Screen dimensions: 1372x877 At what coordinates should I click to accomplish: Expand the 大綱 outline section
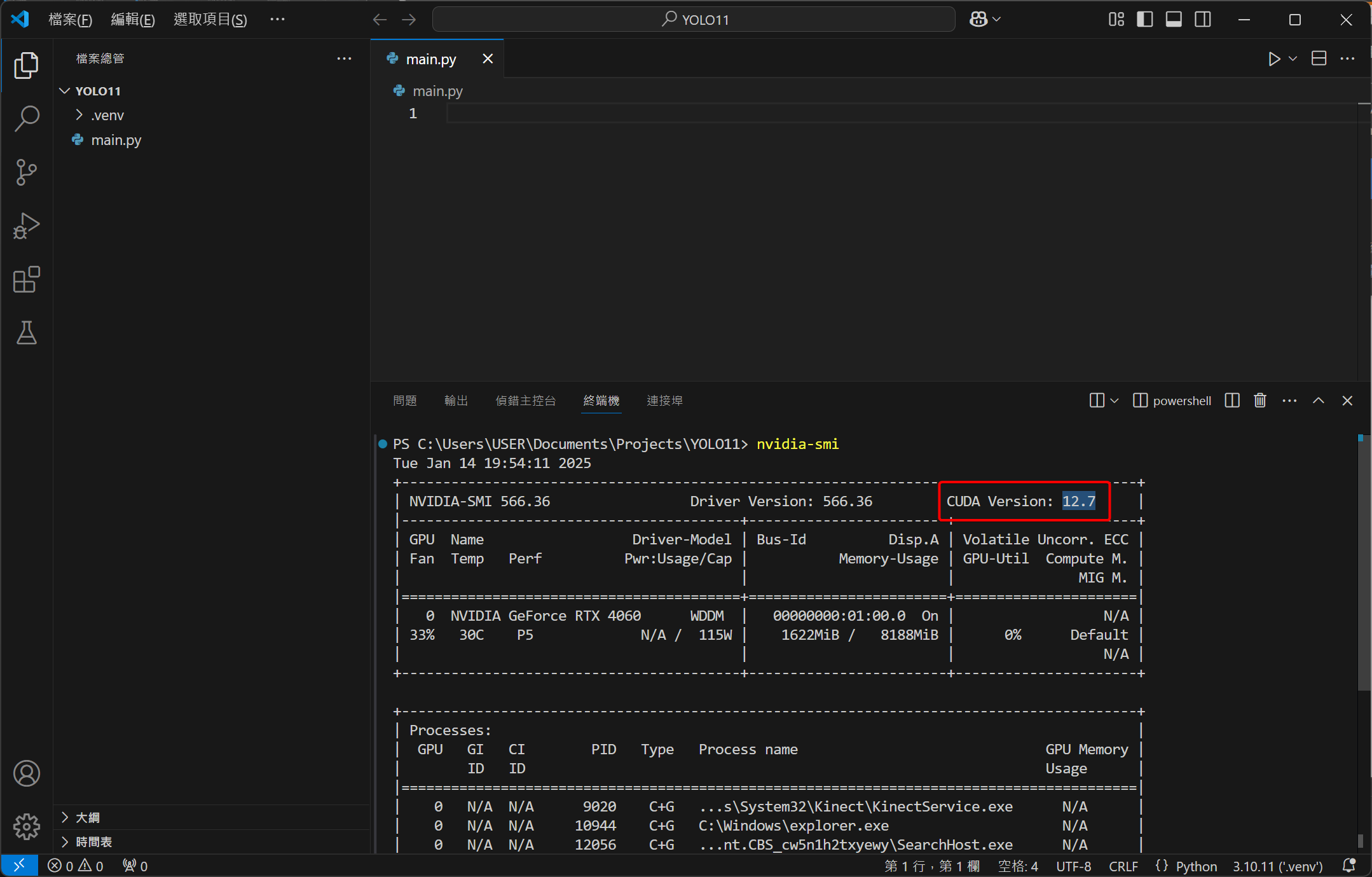pyautogui.click(x=88, y=817)
